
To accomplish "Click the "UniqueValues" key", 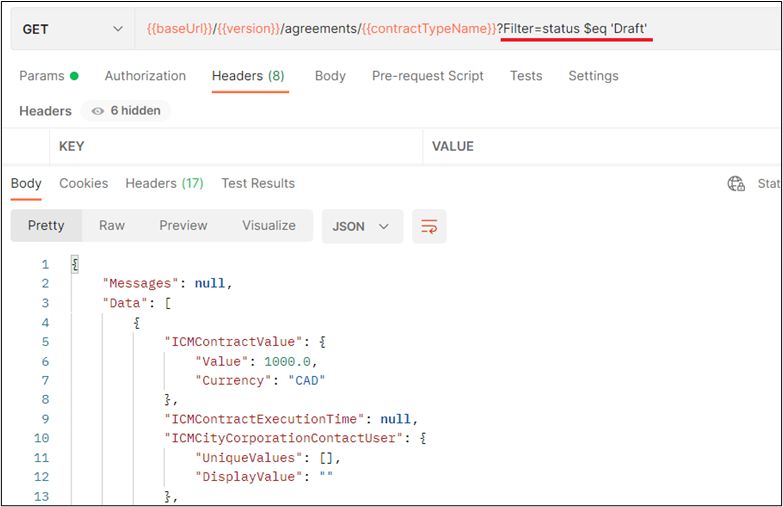I will [x=249, y=458].
